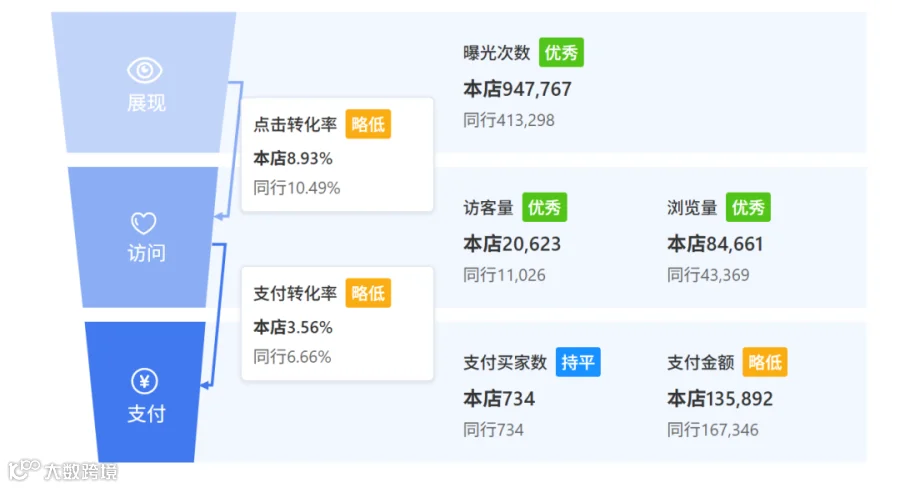Select the blue 持平 badge

tap(577, 362)
